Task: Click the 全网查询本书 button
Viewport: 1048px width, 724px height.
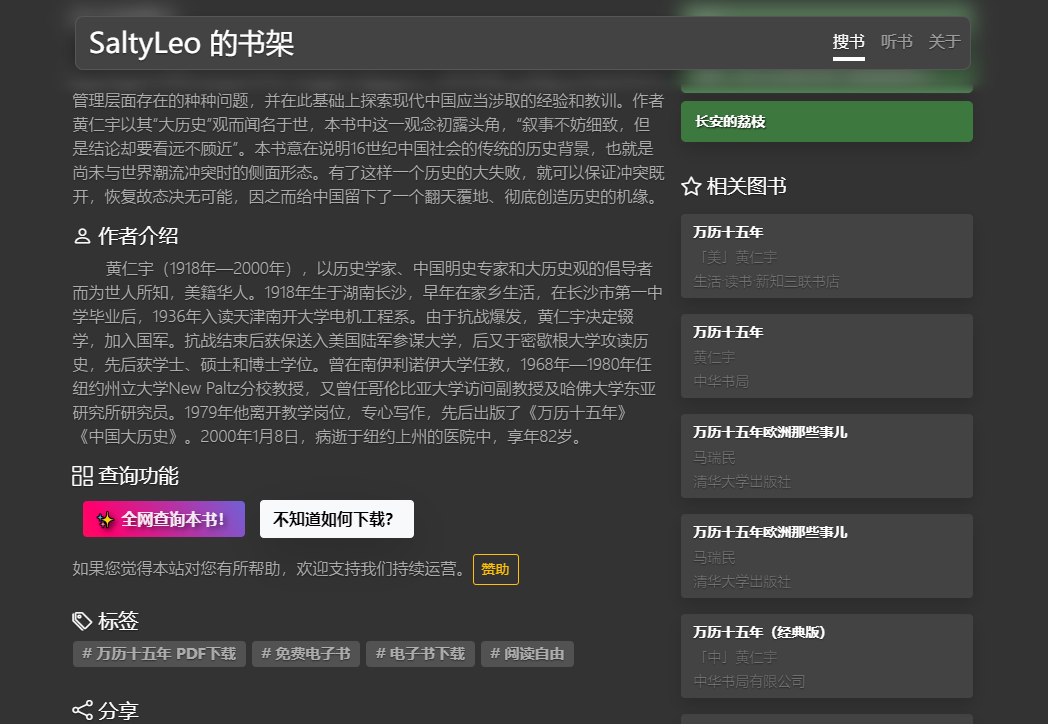Action: point(163,519)
